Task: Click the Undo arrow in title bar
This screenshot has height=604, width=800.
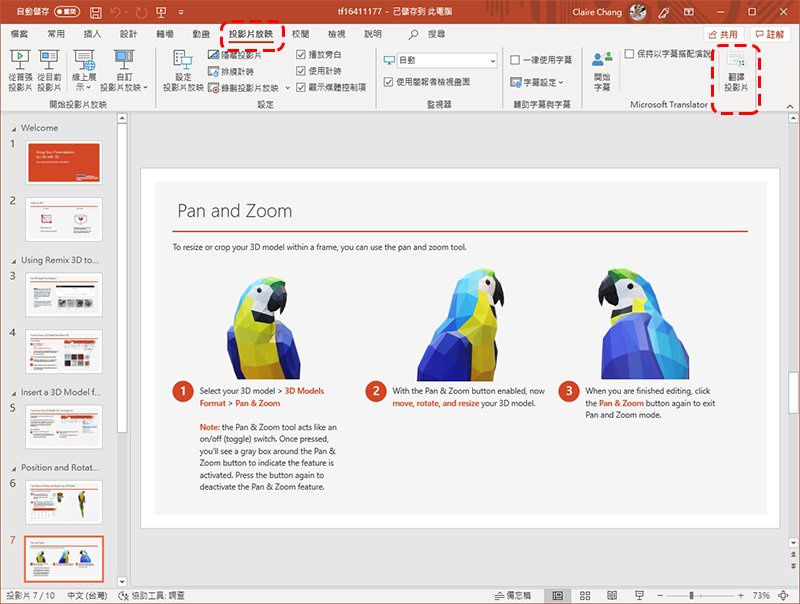Action: [x=116, y=12]
